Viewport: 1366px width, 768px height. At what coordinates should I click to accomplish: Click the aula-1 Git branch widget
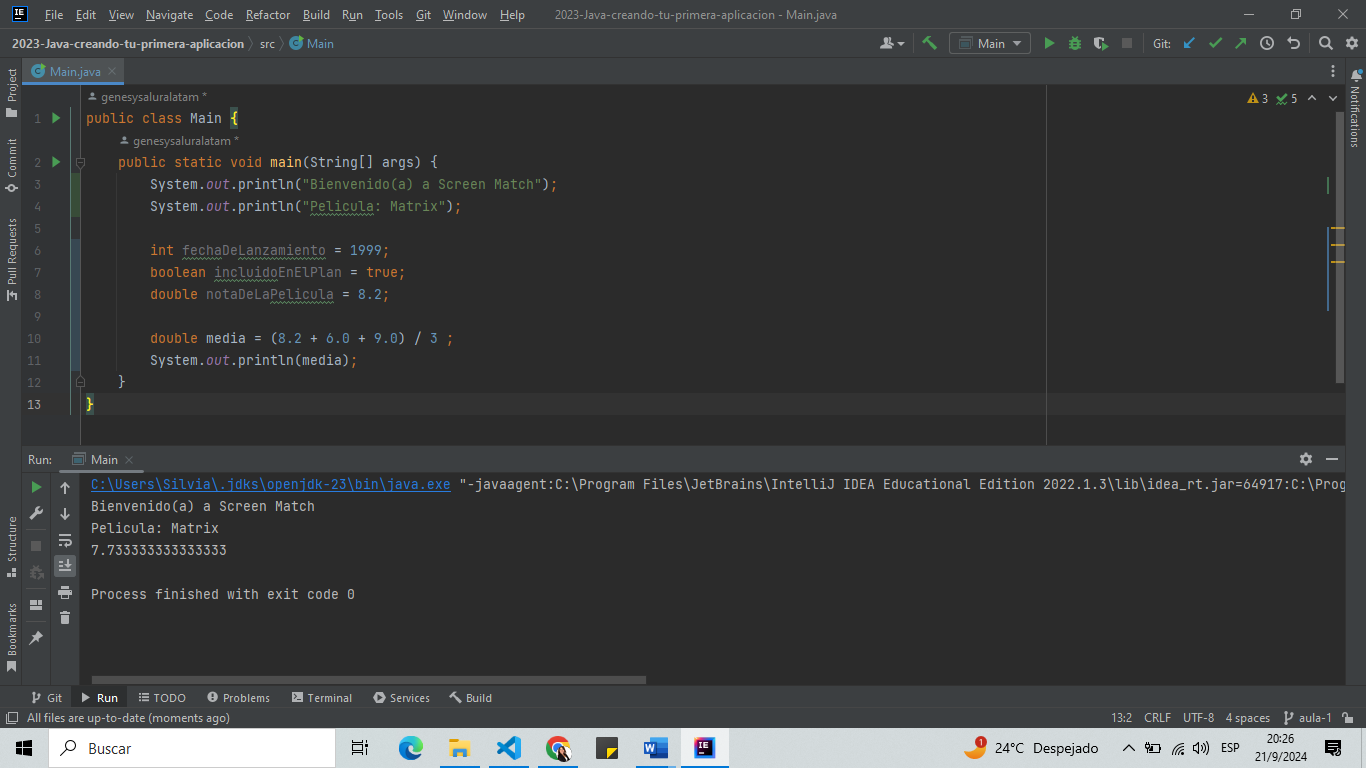click(1307, 718)
